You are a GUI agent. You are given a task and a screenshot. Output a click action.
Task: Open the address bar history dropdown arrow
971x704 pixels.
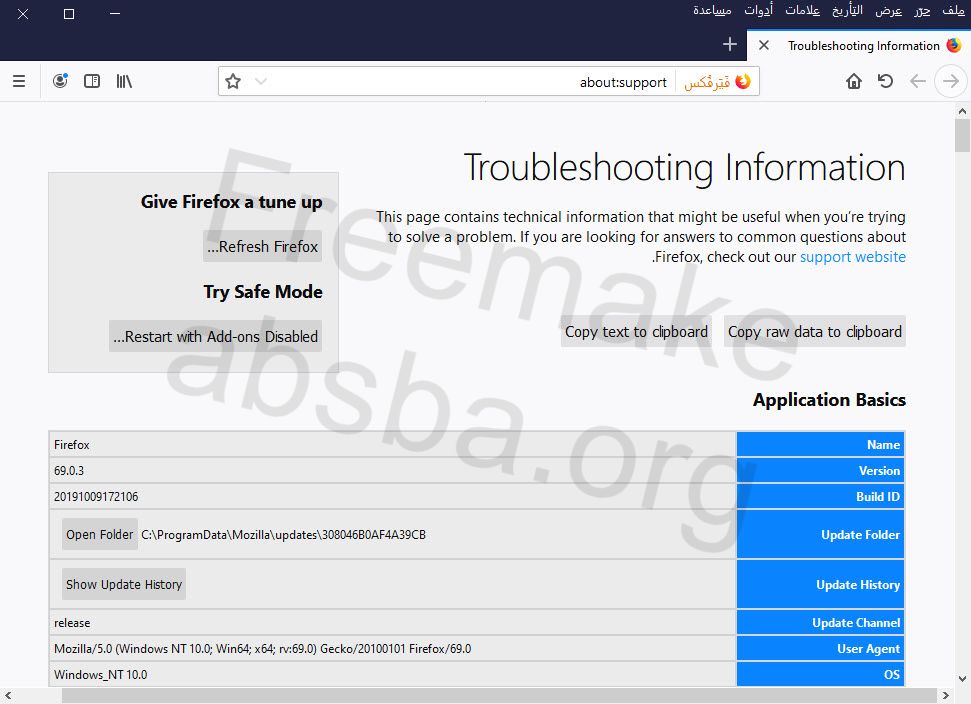coord(261,81)
